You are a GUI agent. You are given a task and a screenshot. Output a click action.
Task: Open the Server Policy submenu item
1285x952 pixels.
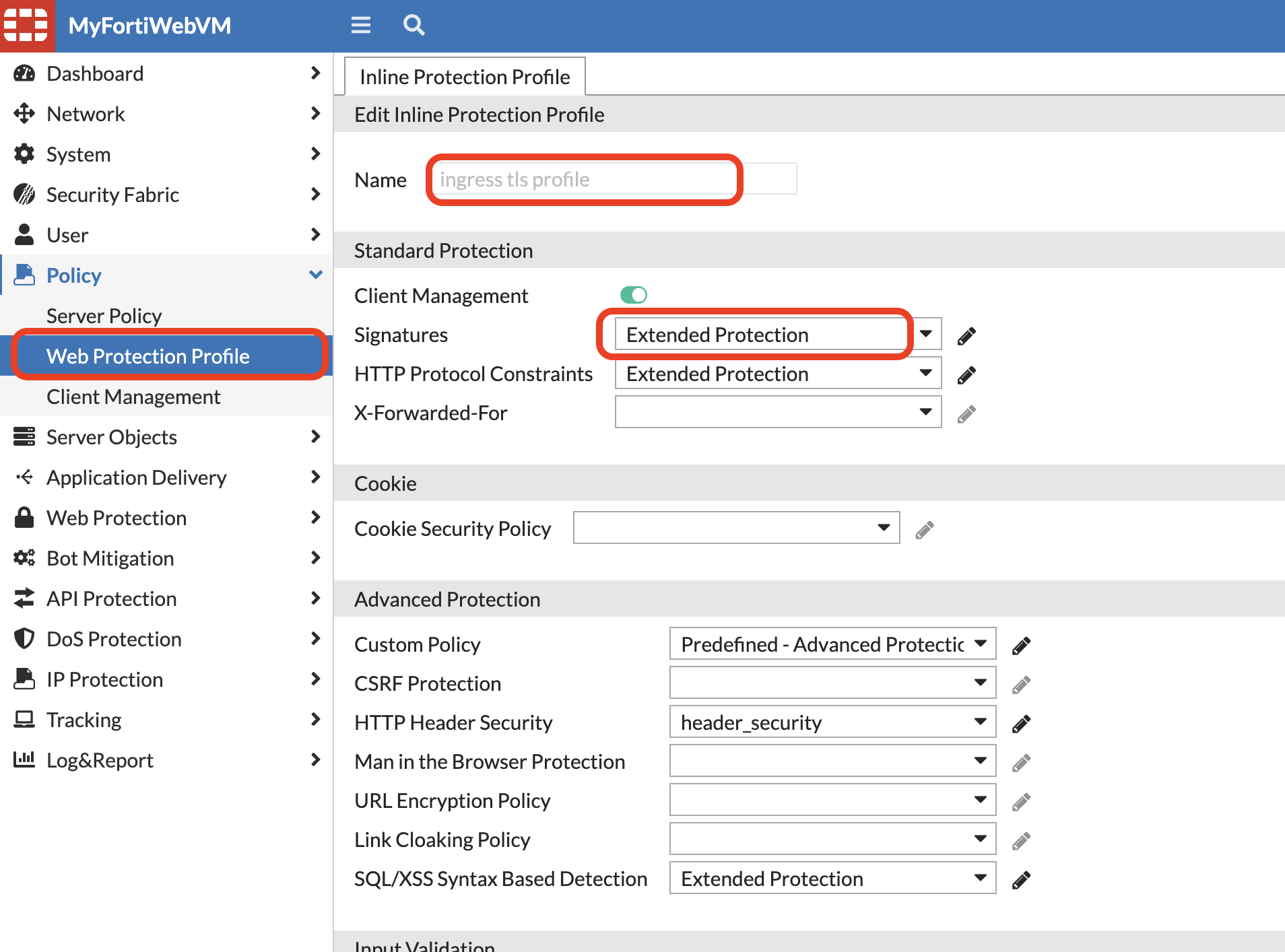(x=166, y=316)
